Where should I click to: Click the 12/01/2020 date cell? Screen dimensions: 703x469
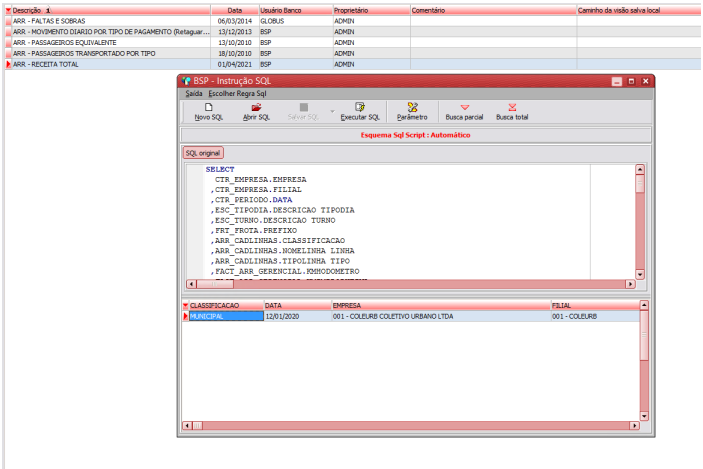297,317
